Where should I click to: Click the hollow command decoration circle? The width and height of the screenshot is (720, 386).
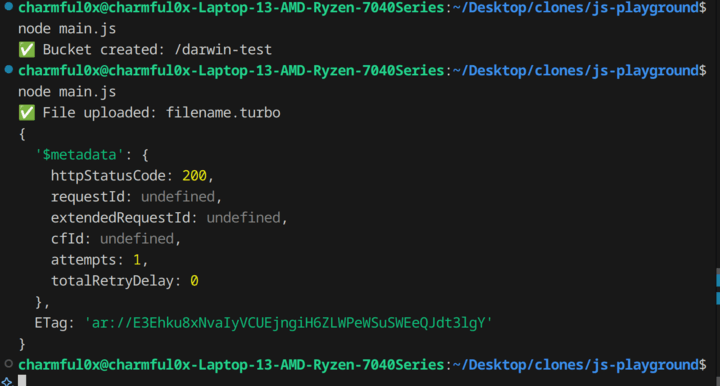(8, 364)
